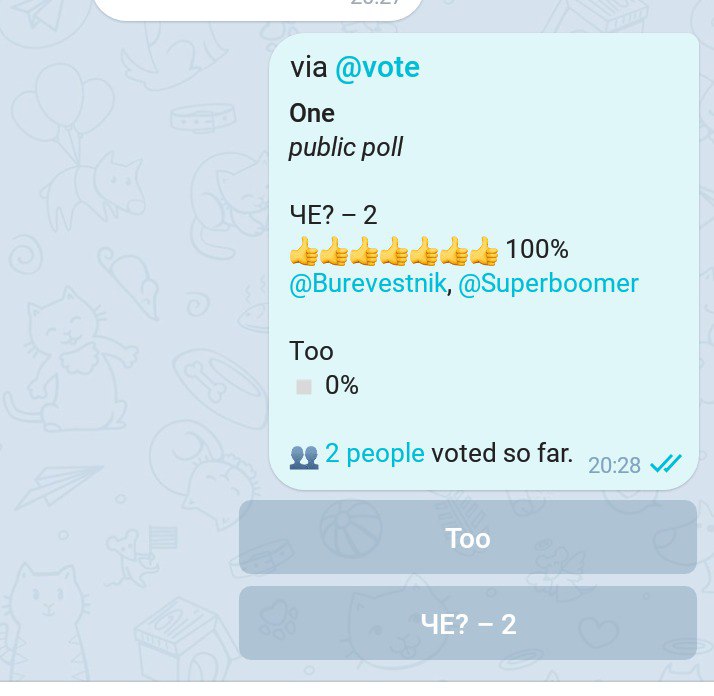Click the two-people silhouettes icon

point(304,456)
